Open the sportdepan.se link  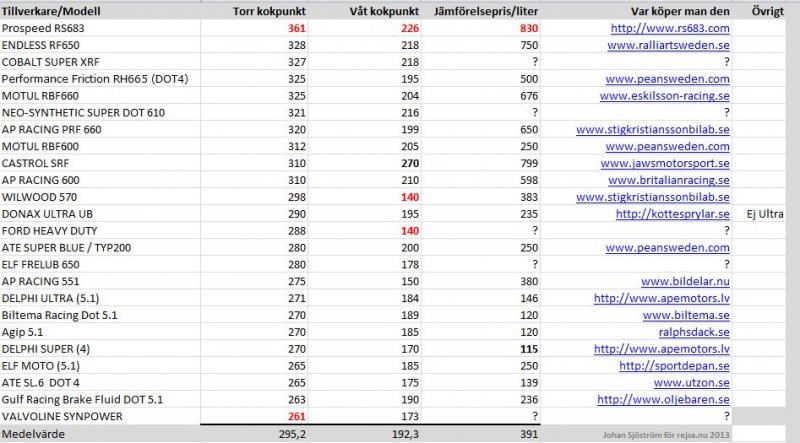[x=674, y=366]
